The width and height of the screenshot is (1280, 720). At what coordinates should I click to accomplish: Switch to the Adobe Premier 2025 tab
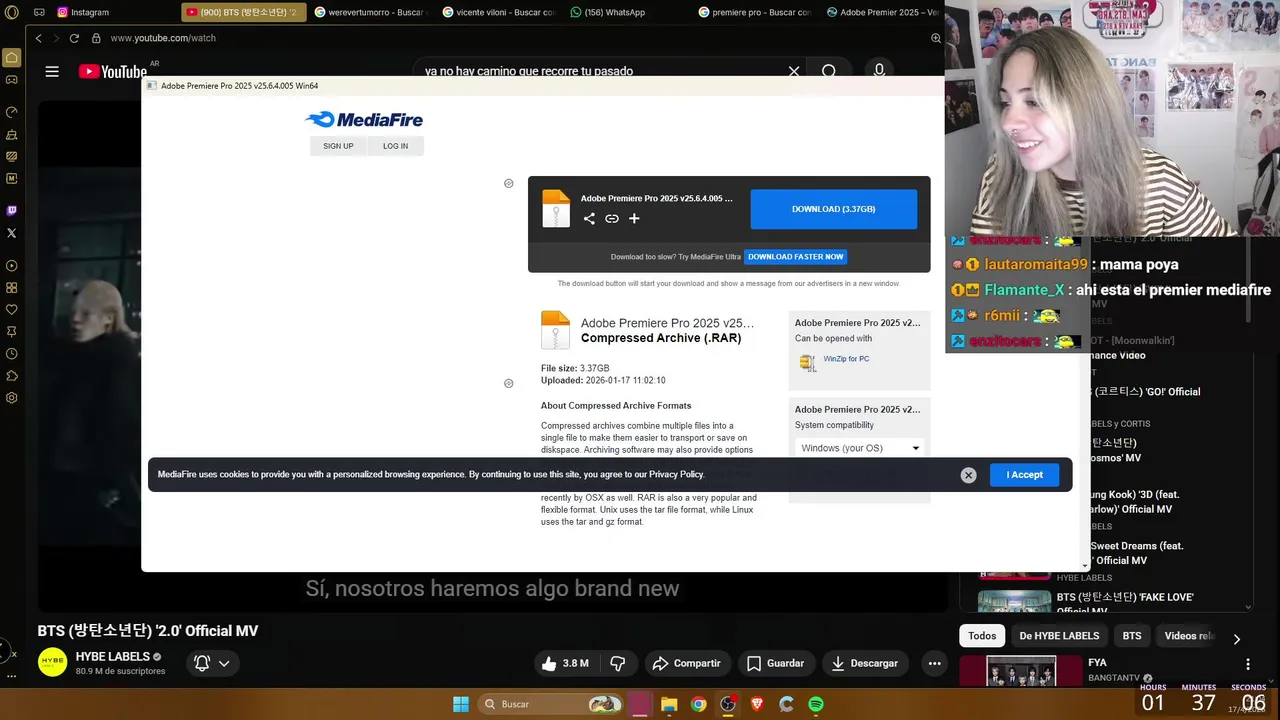[x=883, y=13]
